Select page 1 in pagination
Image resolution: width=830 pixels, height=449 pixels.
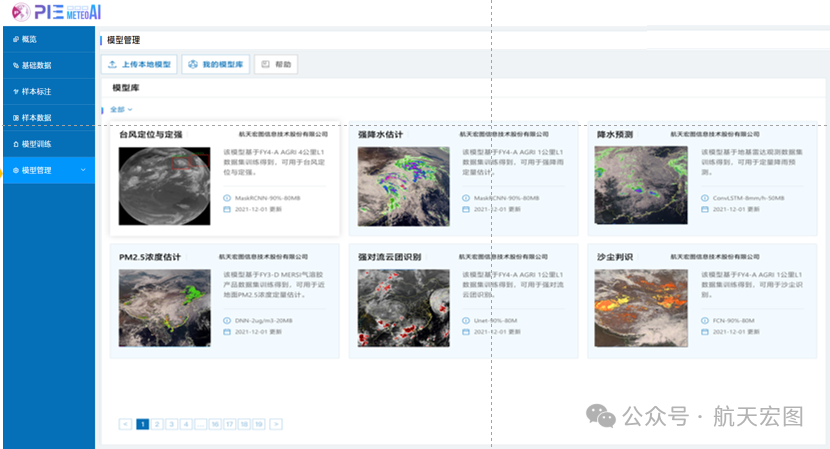click(142, 424)
